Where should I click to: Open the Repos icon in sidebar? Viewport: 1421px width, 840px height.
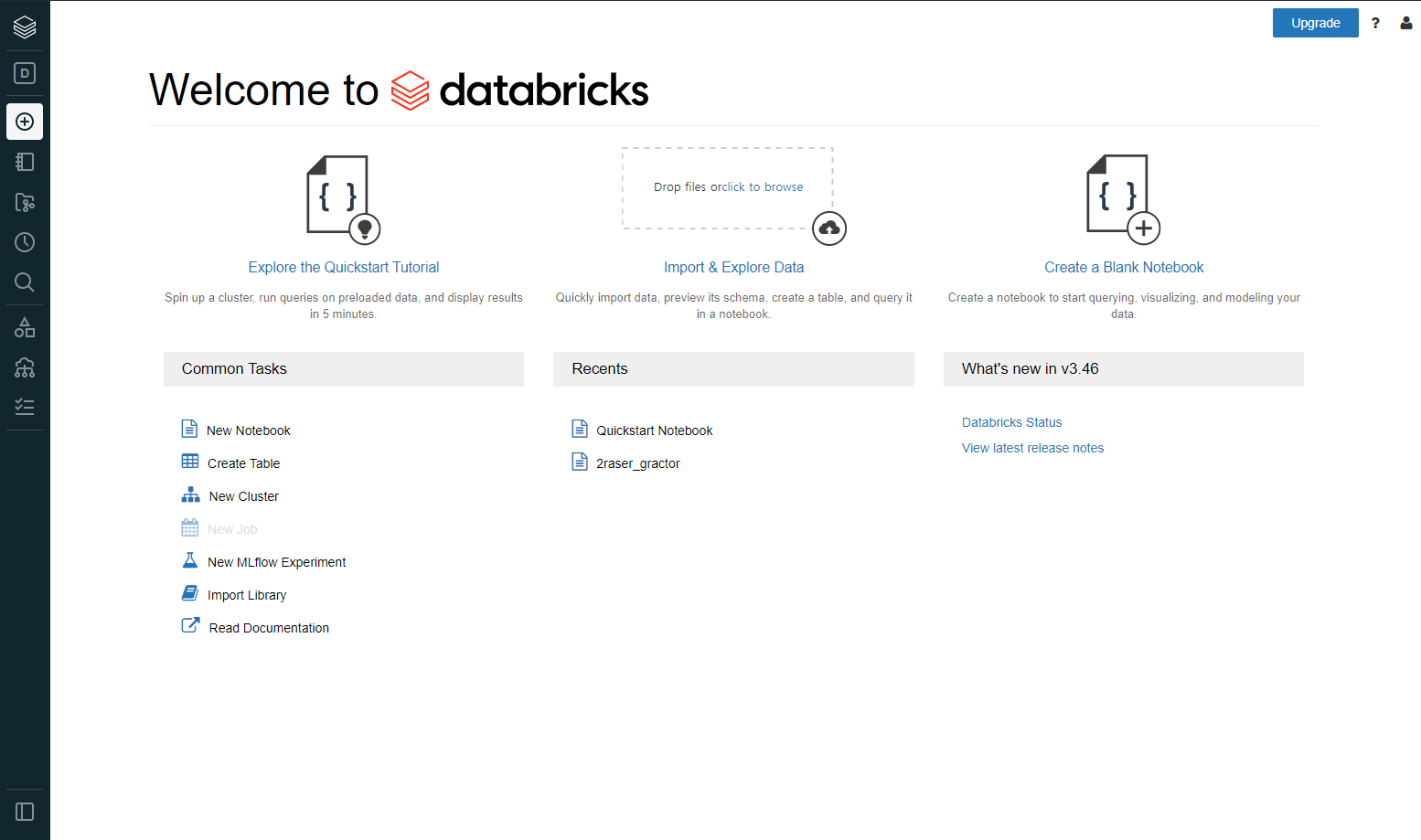25,202
